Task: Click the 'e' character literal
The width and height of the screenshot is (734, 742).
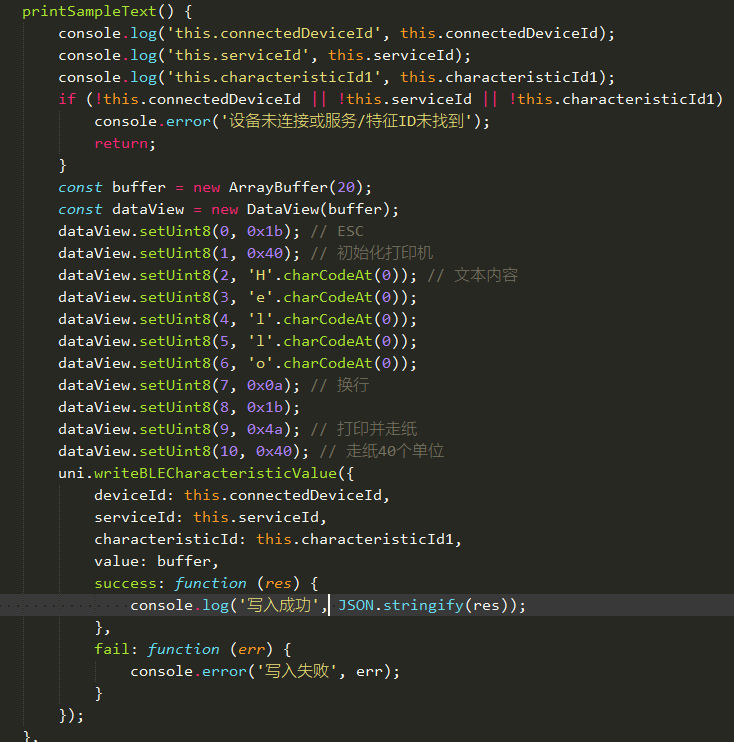Action: 260,297
